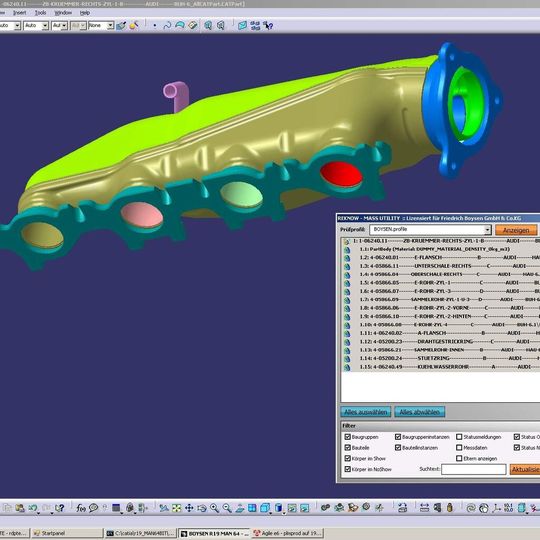The height and width of the screenshot is (540, 540).
Task: Open the Tools menu
Action: point(40,13)
